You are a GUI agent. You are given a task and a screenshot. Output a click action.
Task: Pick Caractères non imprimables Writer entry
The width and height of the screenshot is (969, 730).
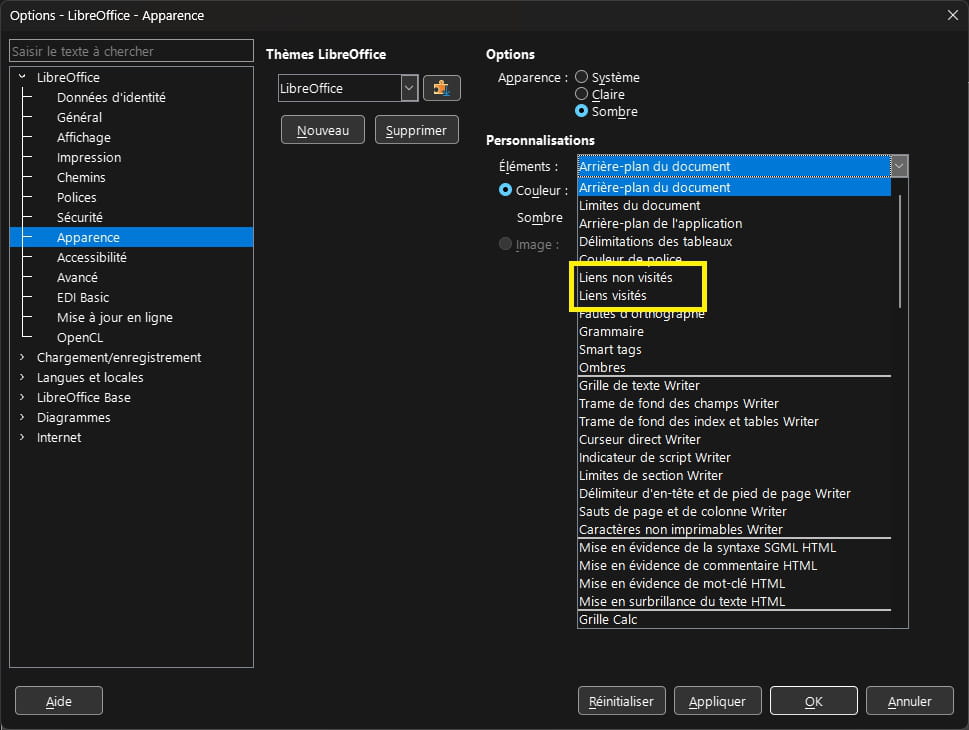[734, 529]
